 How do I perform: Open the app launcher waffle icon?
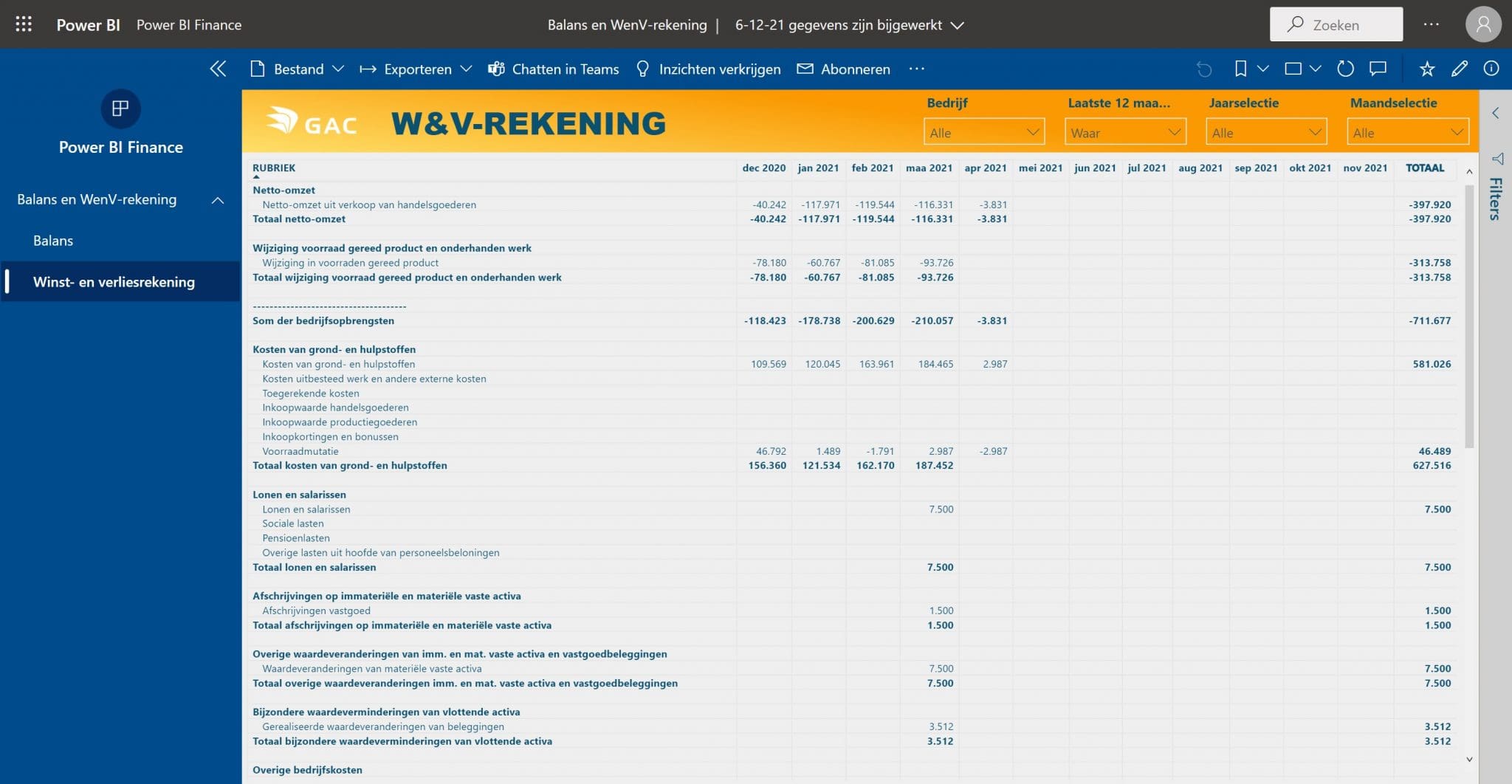[x=24, y=24]
